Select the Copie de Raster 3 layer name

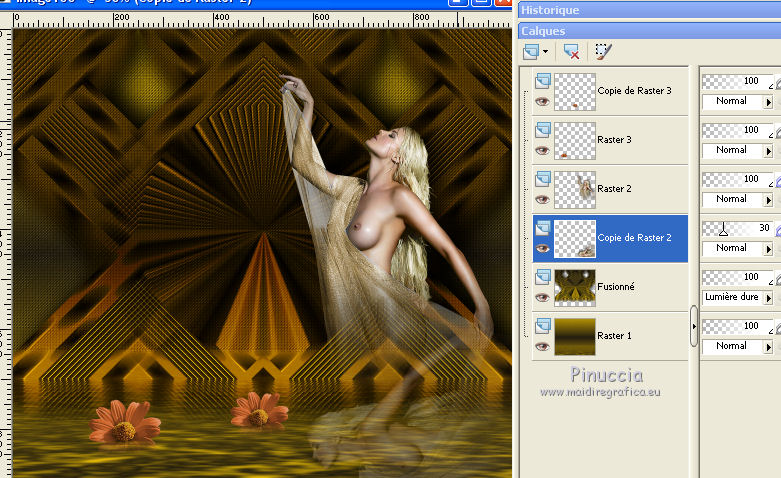634,91
